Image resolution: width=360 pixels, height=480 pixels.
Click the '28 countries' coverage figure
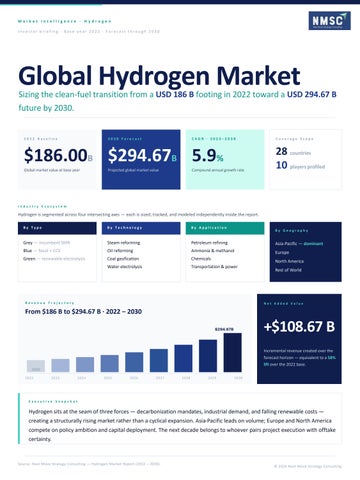(293, 152)
